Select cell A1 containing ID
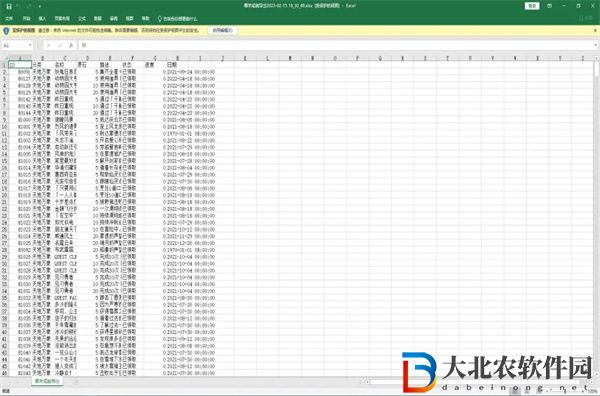This screenshot has width=600, height=396. [20, 65]
